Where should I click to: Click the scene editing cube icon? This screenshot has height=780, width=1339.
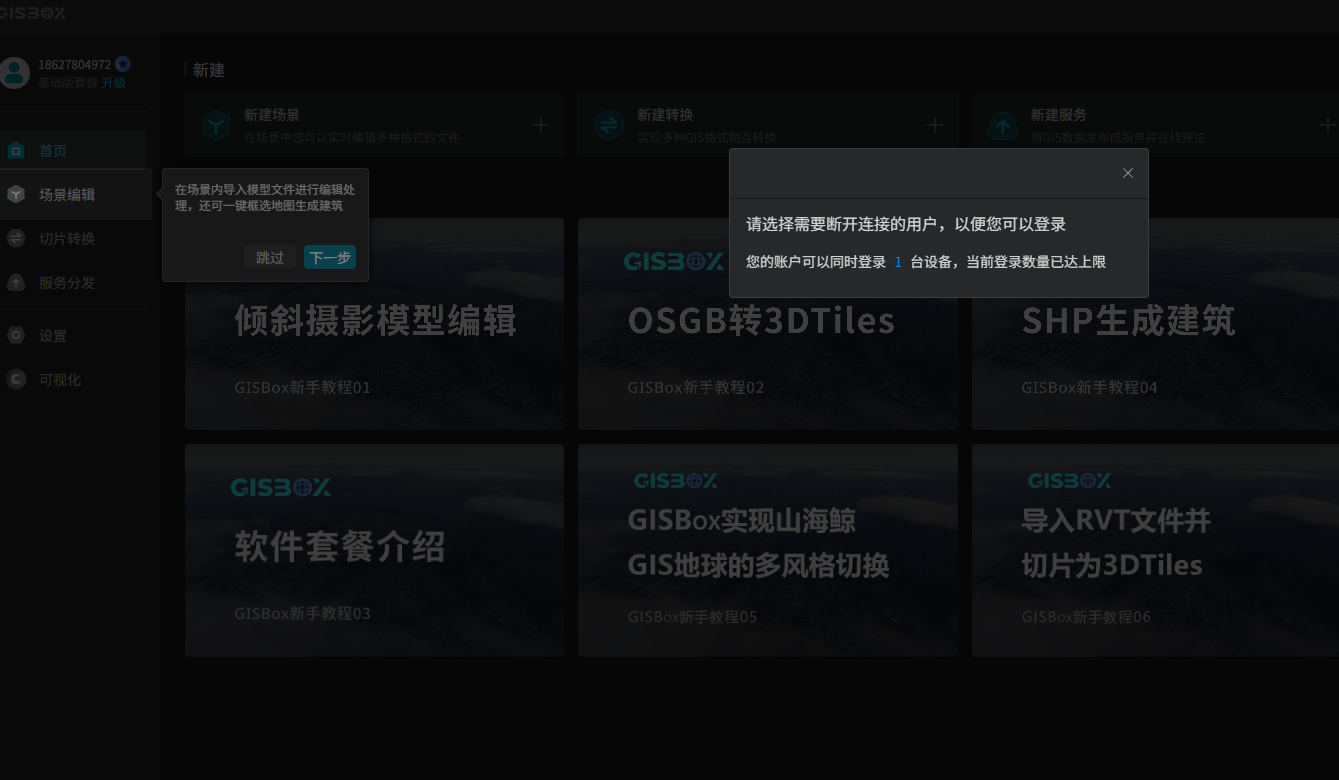(16, 194)
